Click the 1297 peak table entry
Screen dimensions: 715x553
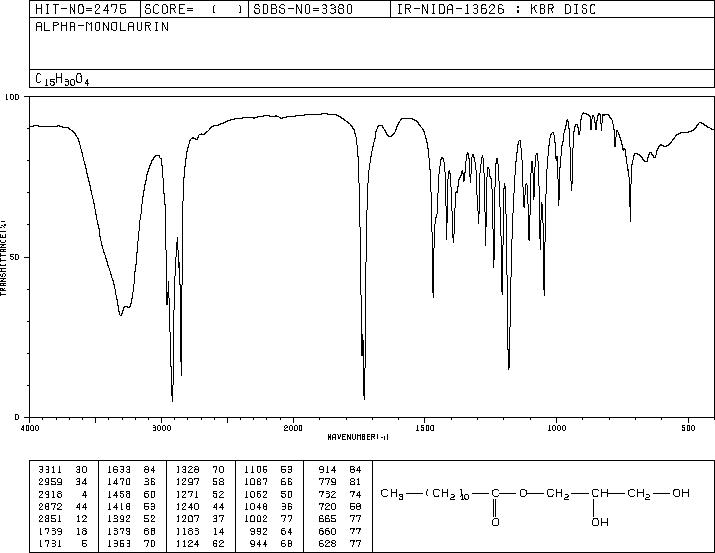(200, 482)
